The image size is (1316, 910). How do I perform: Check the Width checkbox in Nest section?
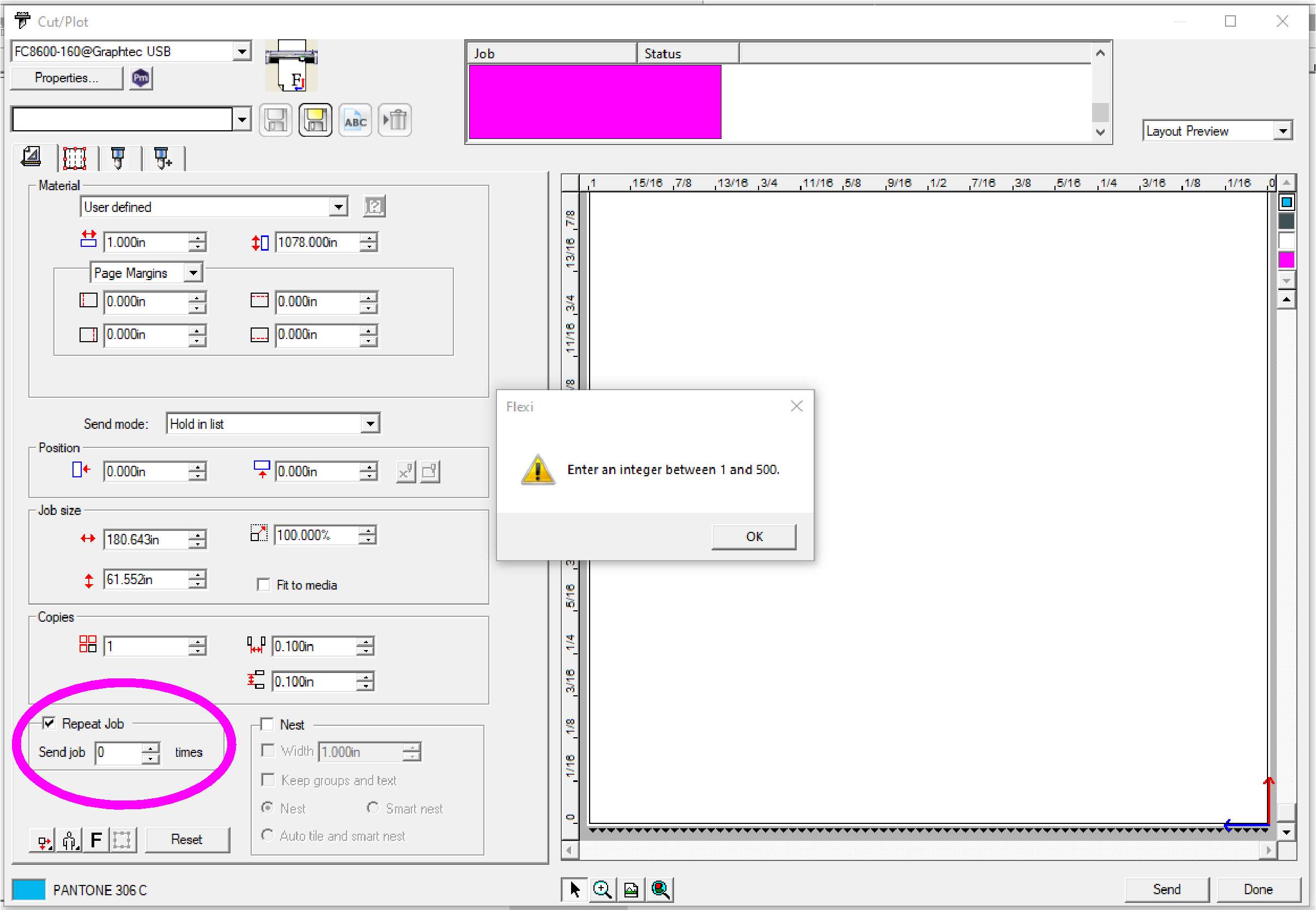(x=268, y=750)
